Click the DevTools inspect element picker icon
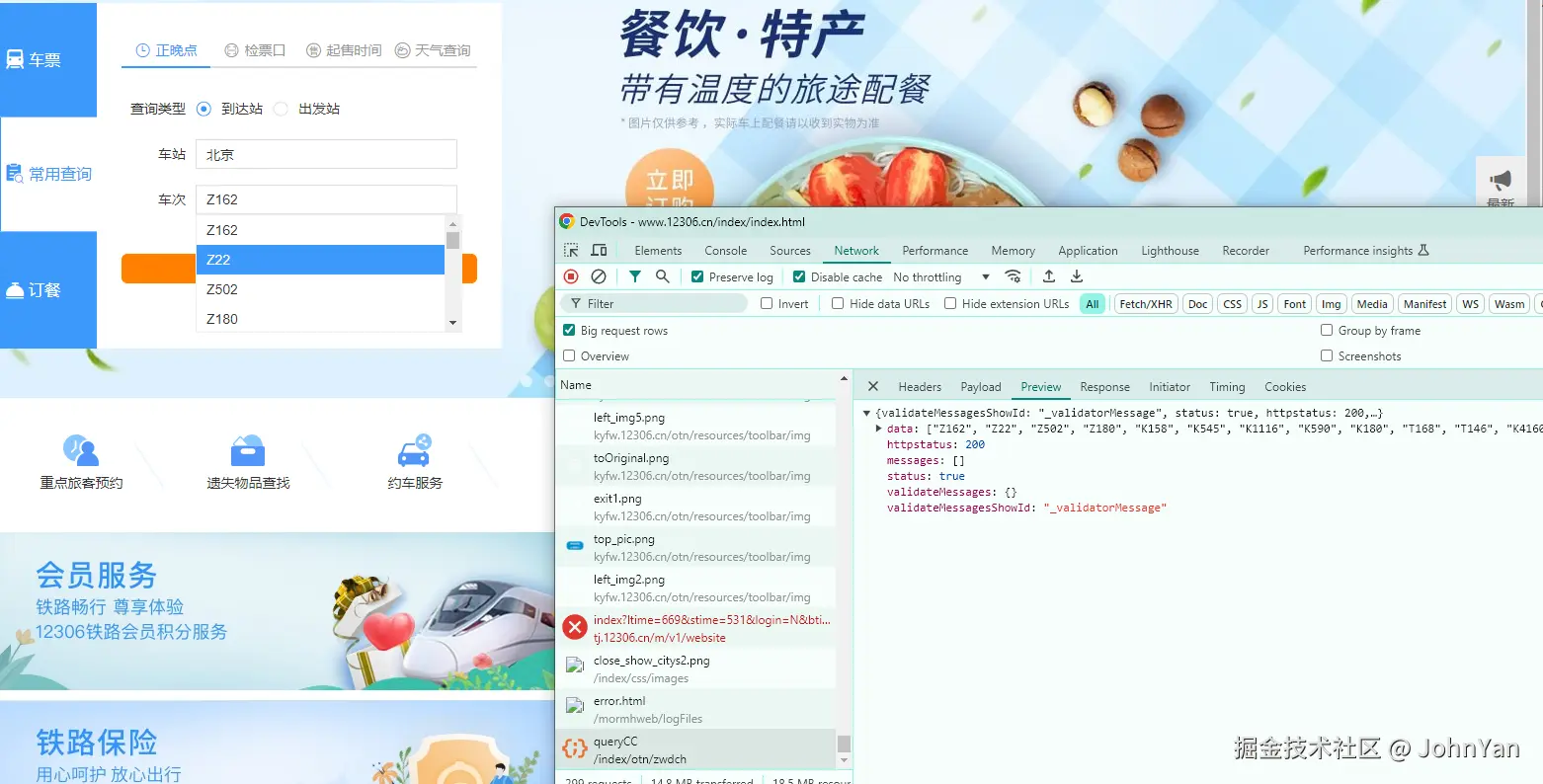The height and width of the screenshot is (784, 1543). click(x=571, y=251)
